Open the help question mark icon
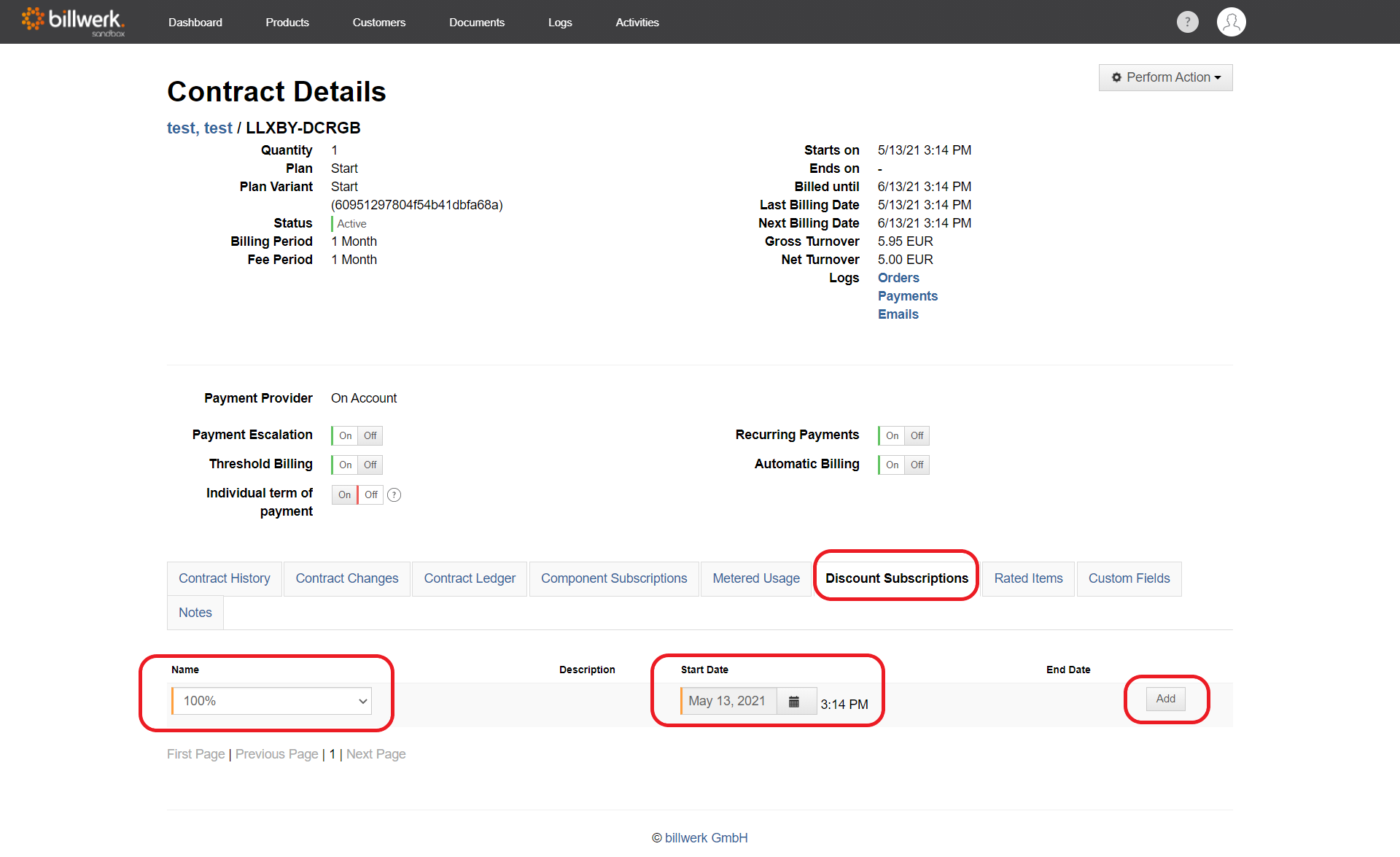This screenshot has height=857, width=1400. click(x=1188, y=22)
